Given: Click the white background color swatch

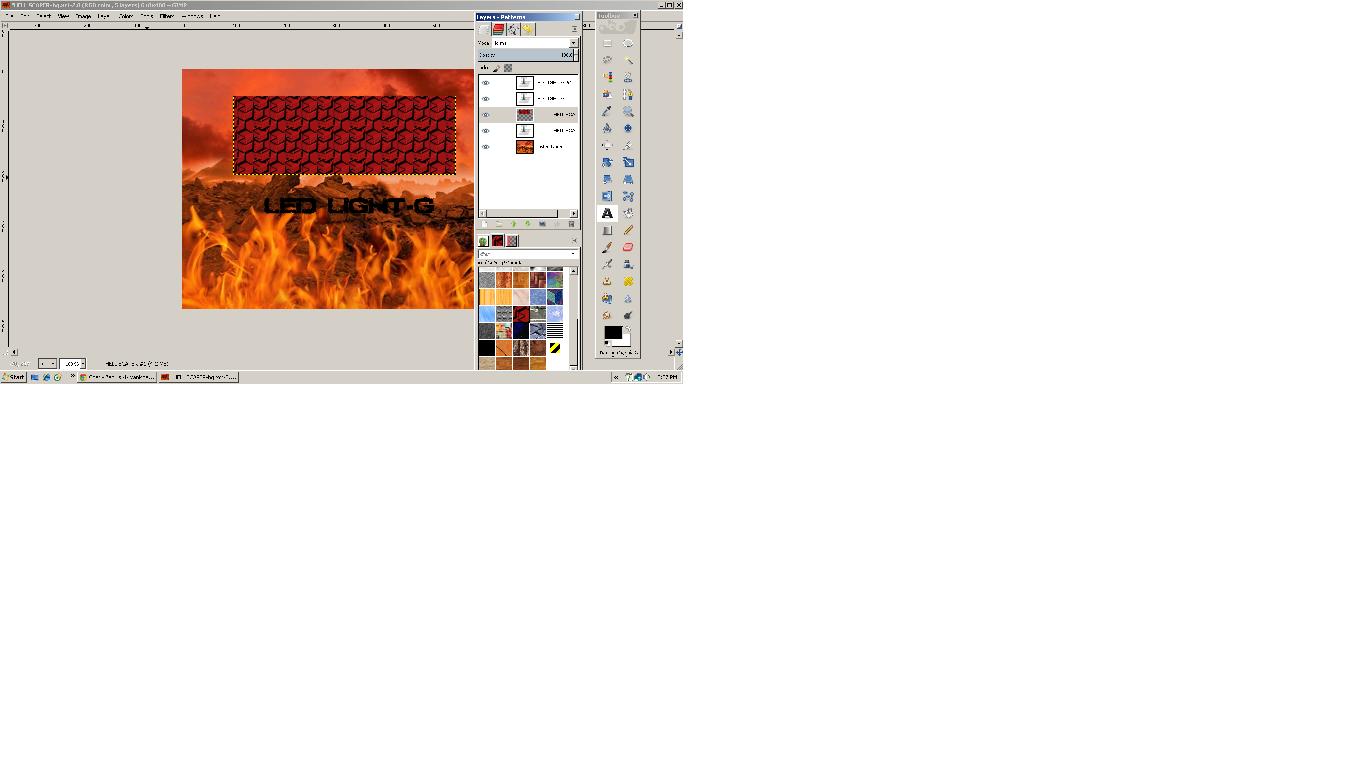Looking at the screenshot, I should pyautogui.click(x=624, y=342).
